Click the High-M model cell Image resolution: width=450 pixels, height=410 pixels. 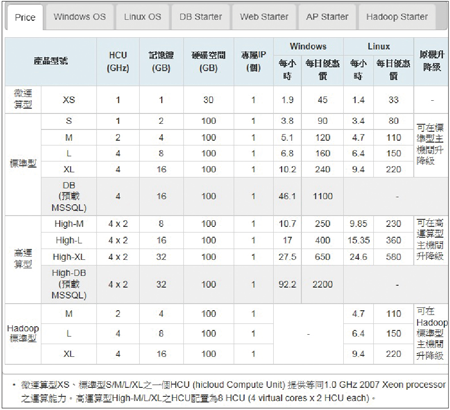click(x=69, y=224)
